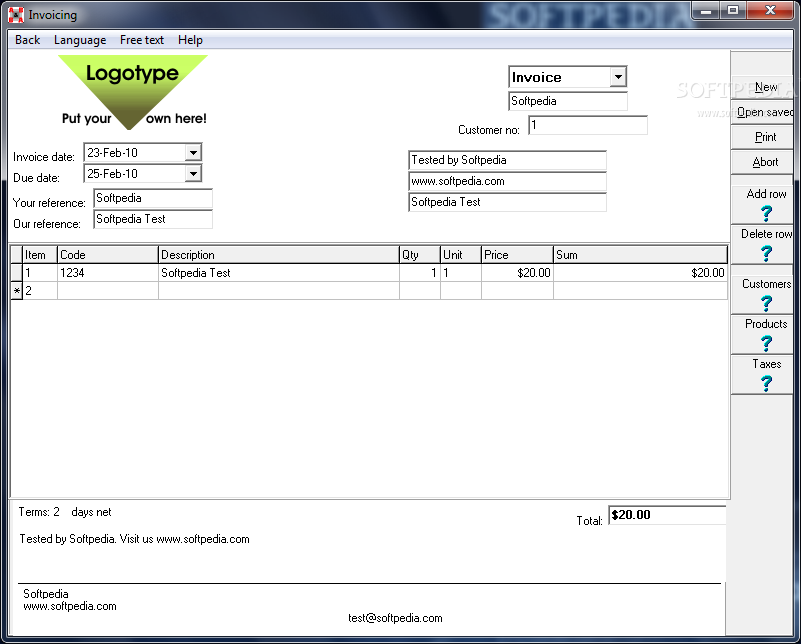Click the code cell 1234
This screenshot has width=801, height=644.
[x=108, y=273]
